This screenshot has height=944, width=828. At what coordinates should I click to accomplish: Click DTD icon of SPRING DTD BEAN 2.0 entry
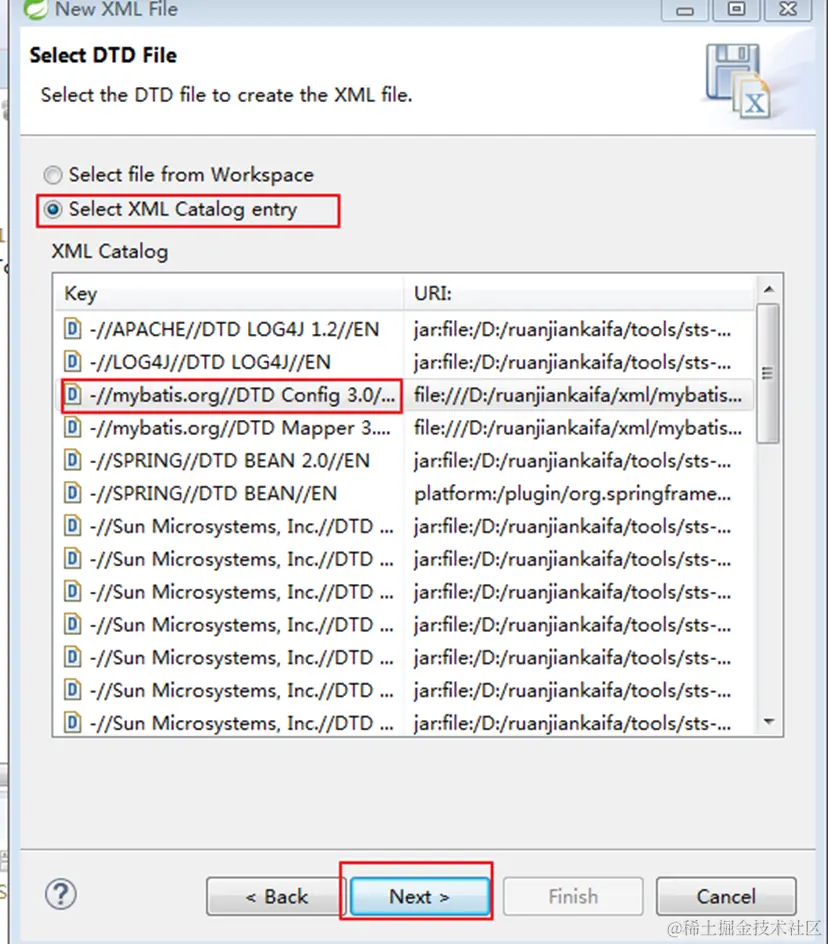coord(72,461)
